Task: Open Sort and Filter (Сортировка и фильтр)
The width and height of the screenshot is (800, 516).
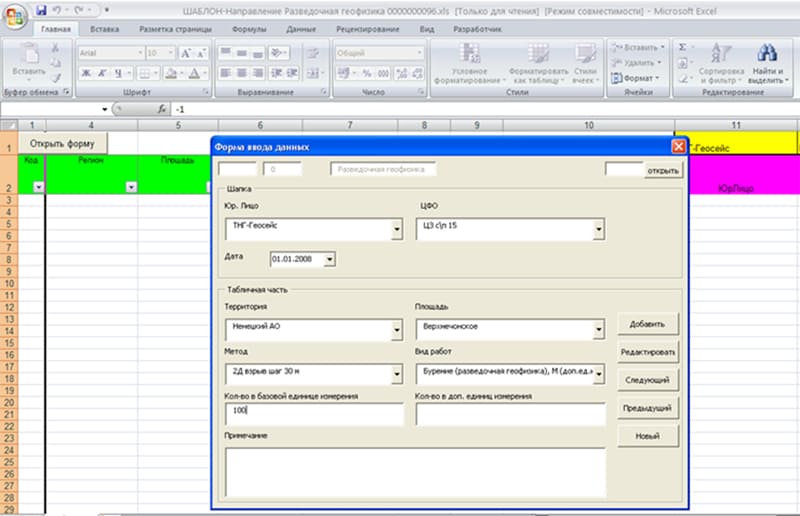Action: click(721, 63)
